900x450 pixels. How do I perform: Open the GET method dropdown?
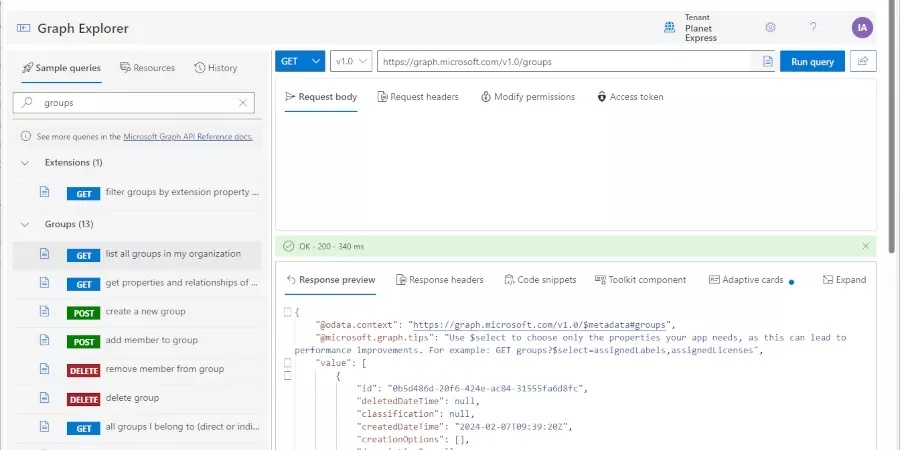(300, 61)
